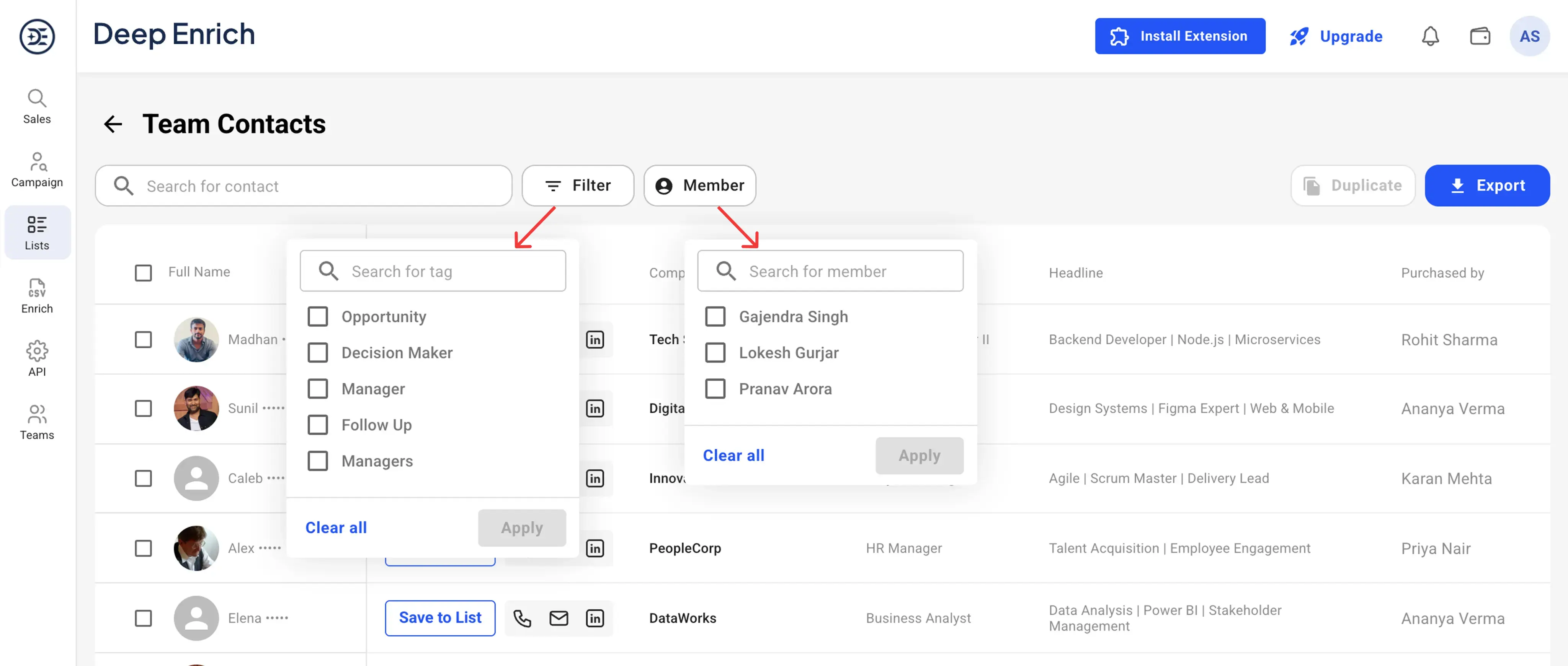Click the Deep Enrich logo icon
This screenshot has height=666, width=1568.
(x=37, y=36)
